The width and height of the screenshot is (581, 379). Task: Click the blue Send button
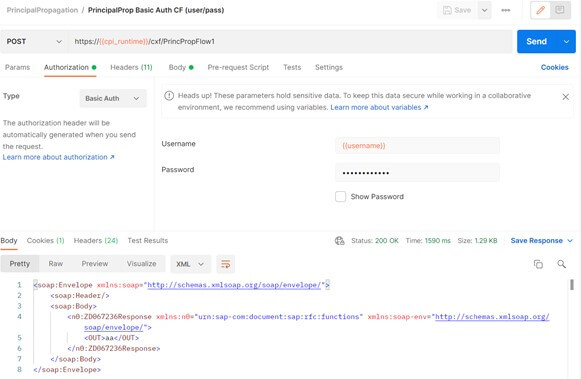point(537,41)
